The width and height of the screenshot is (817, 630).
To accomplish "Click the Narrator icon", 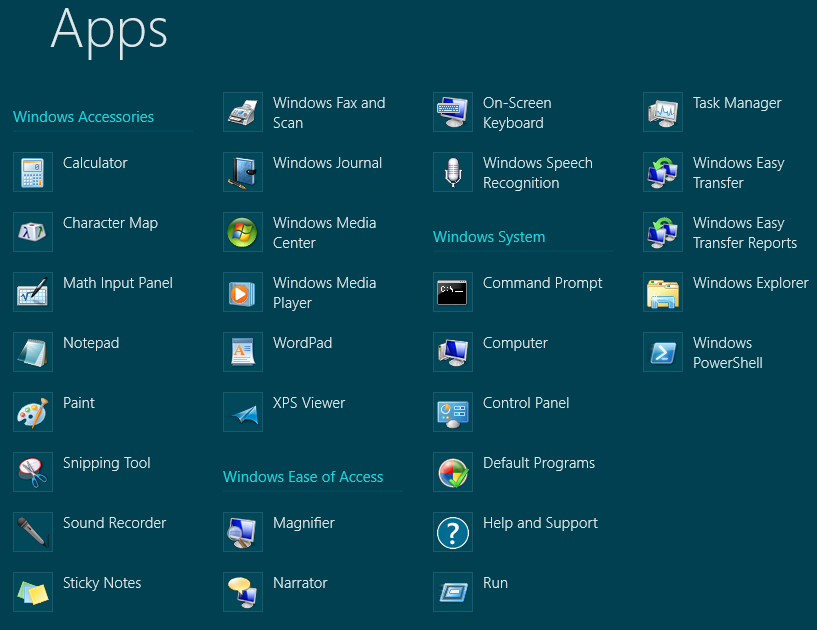I will click(x=243, y=591).
